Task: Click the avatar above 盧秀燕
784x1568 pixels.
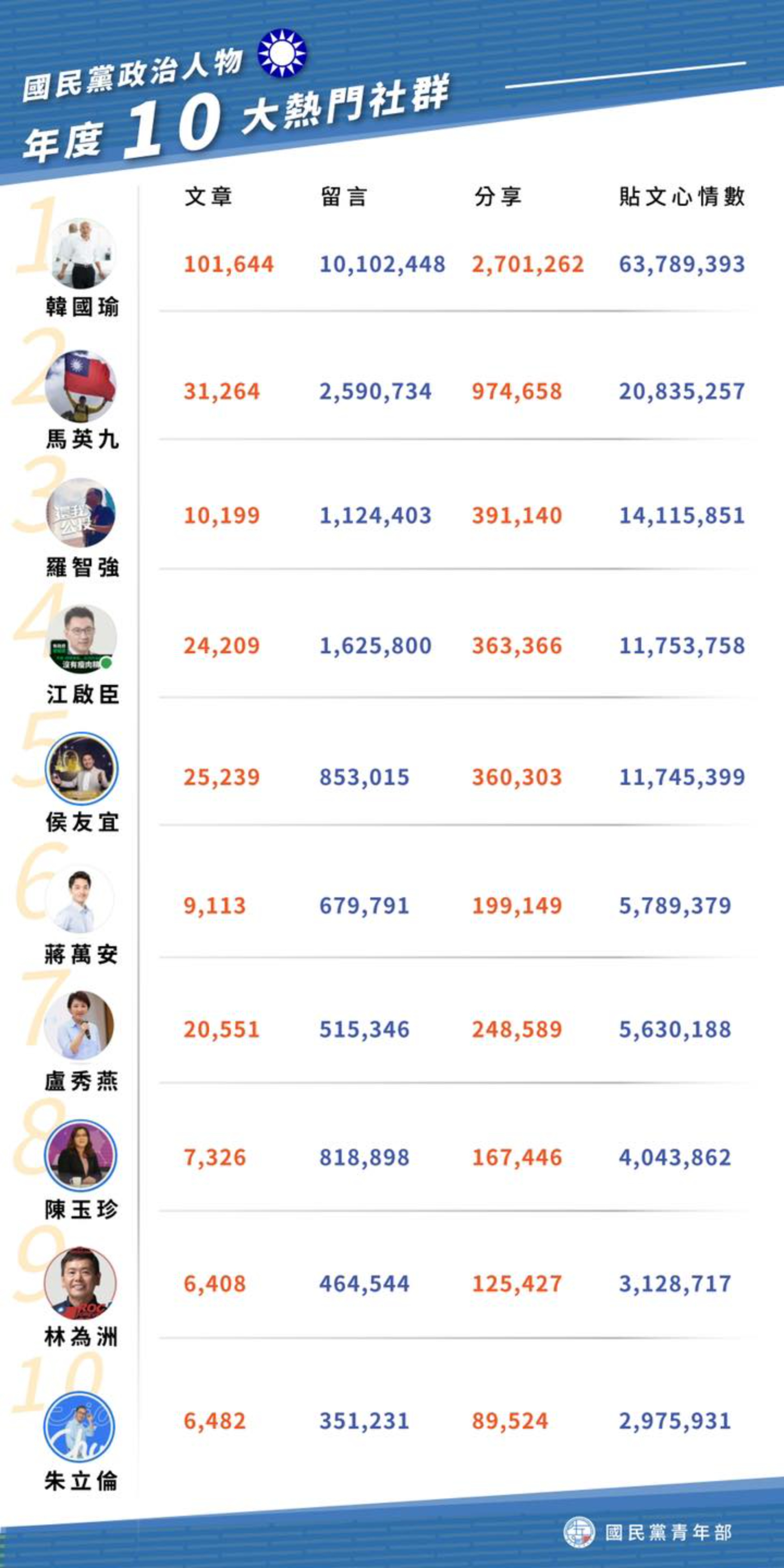Action: (x=79, y=1025)
